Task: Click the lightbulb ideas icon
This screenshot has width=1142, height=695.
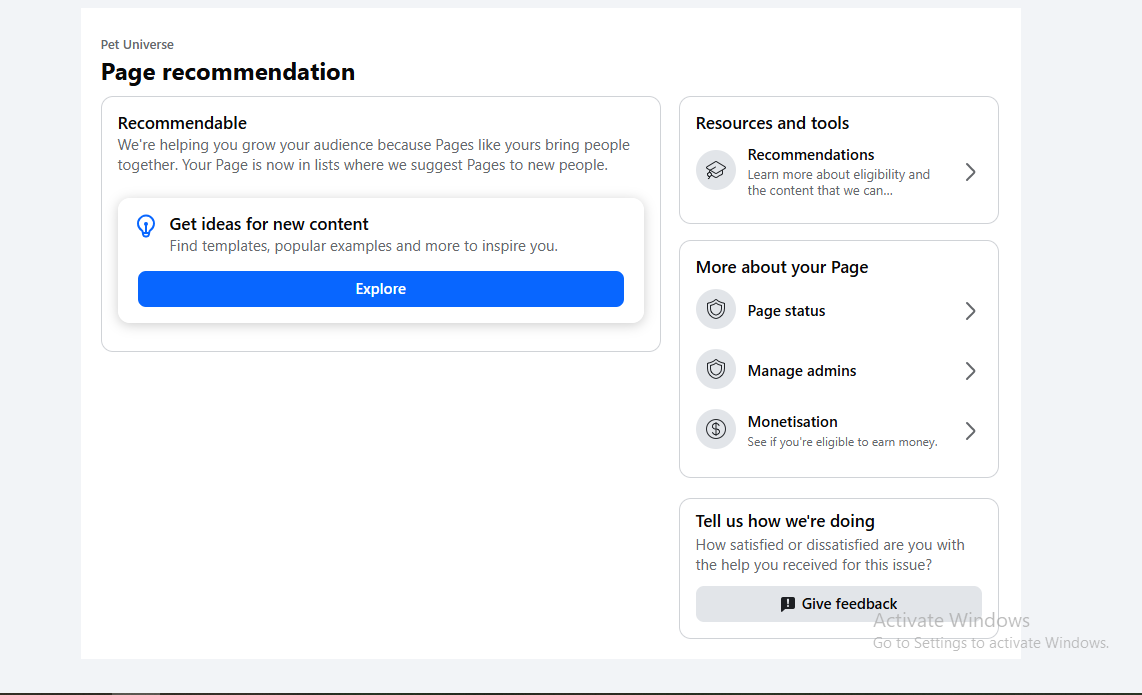Action: (x=146, y=226)
